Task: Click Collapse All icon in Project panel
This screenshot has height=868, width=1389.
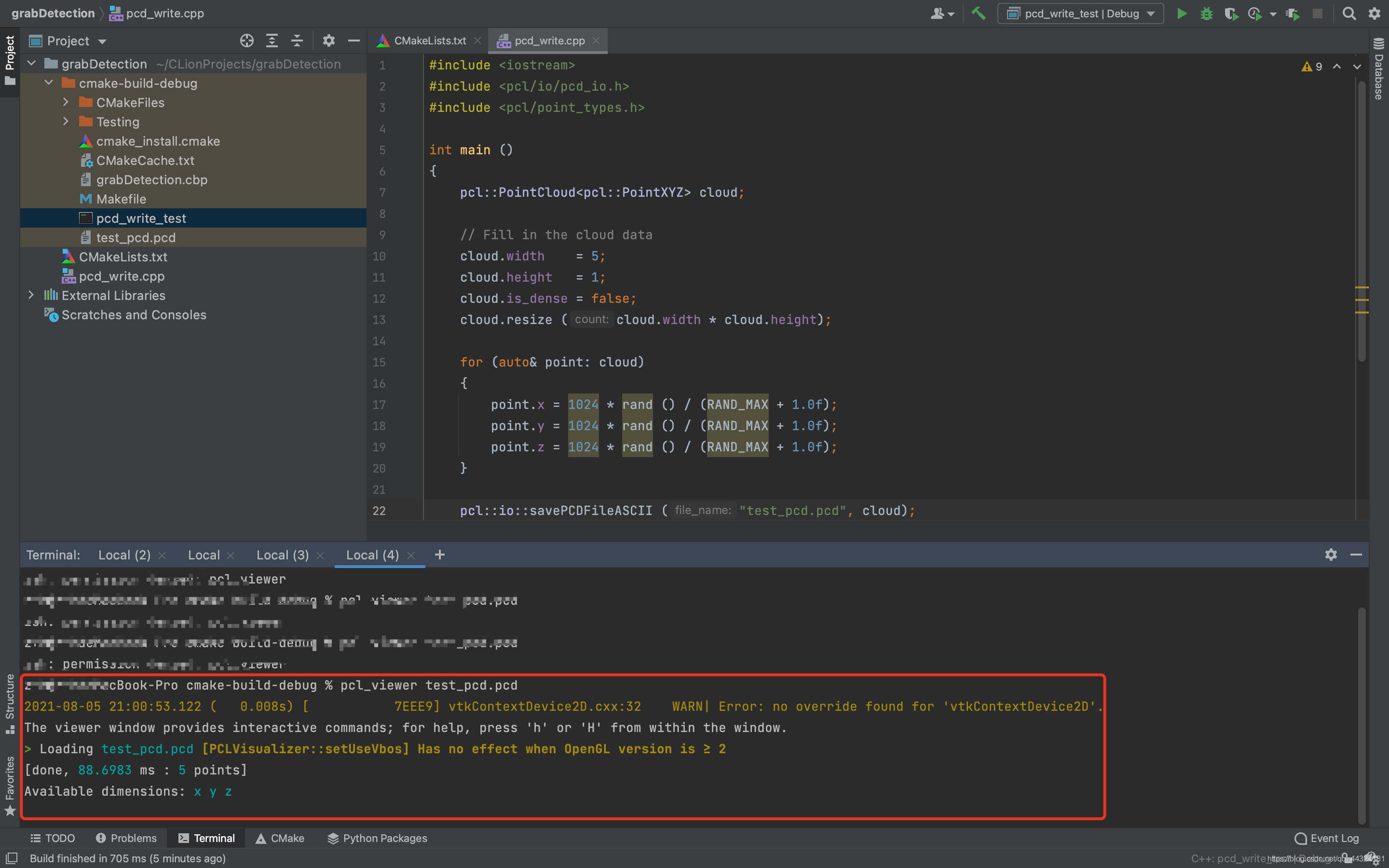Action: 297,41
